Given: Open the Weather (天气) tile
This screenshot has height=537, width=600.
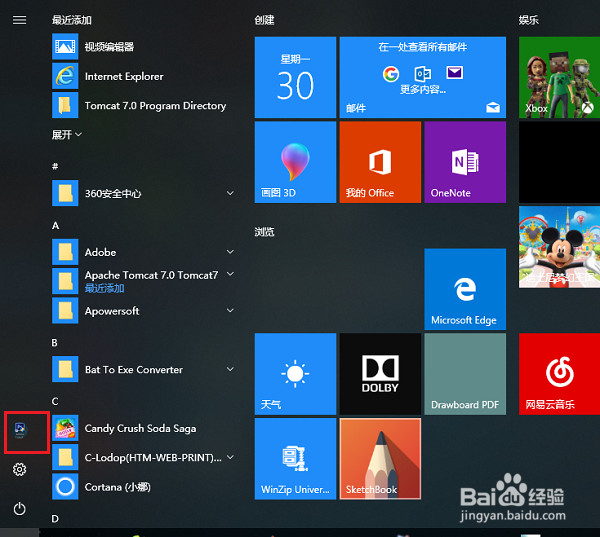Looking at the screenshot, I should (x=295, y=374).
